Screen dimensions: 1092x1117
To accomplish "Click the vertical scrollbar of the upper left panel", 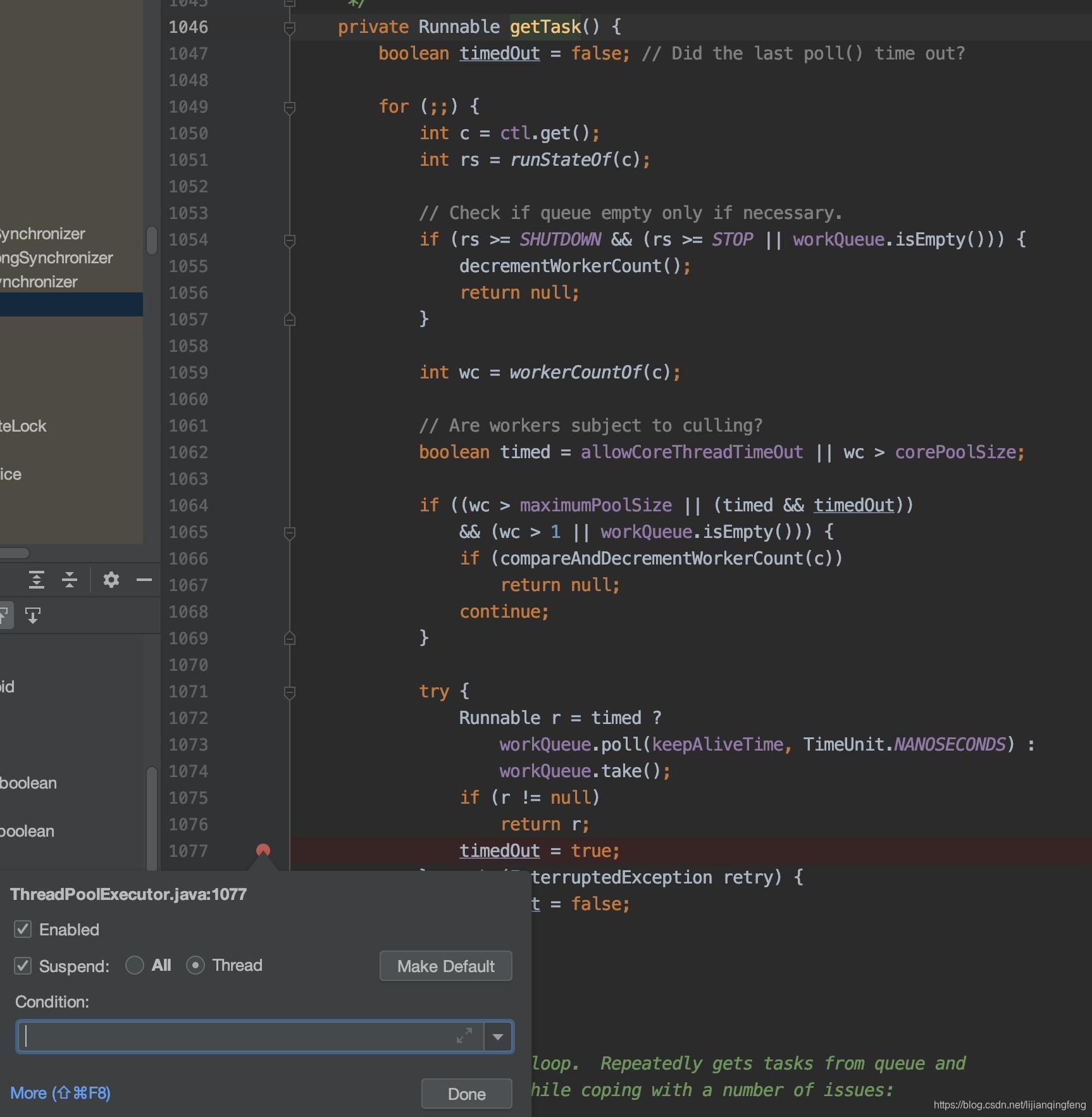I will 152,240.
